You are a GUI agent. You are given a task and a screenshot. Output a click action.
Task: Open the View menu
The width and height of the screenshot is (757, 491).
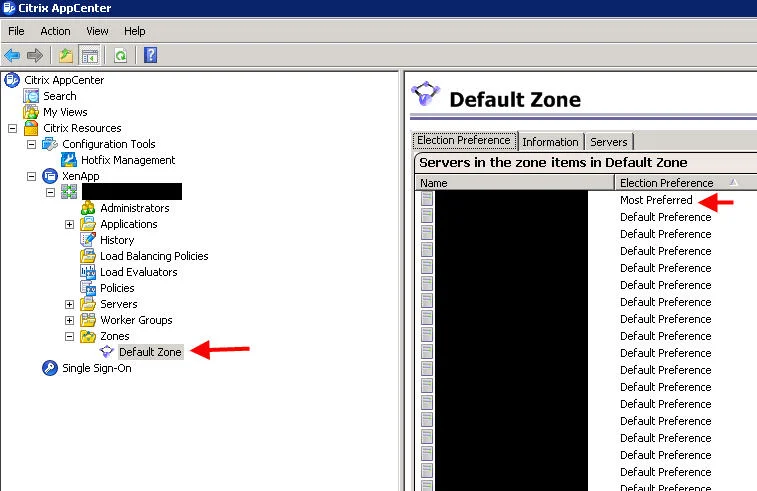coord(97,31)
